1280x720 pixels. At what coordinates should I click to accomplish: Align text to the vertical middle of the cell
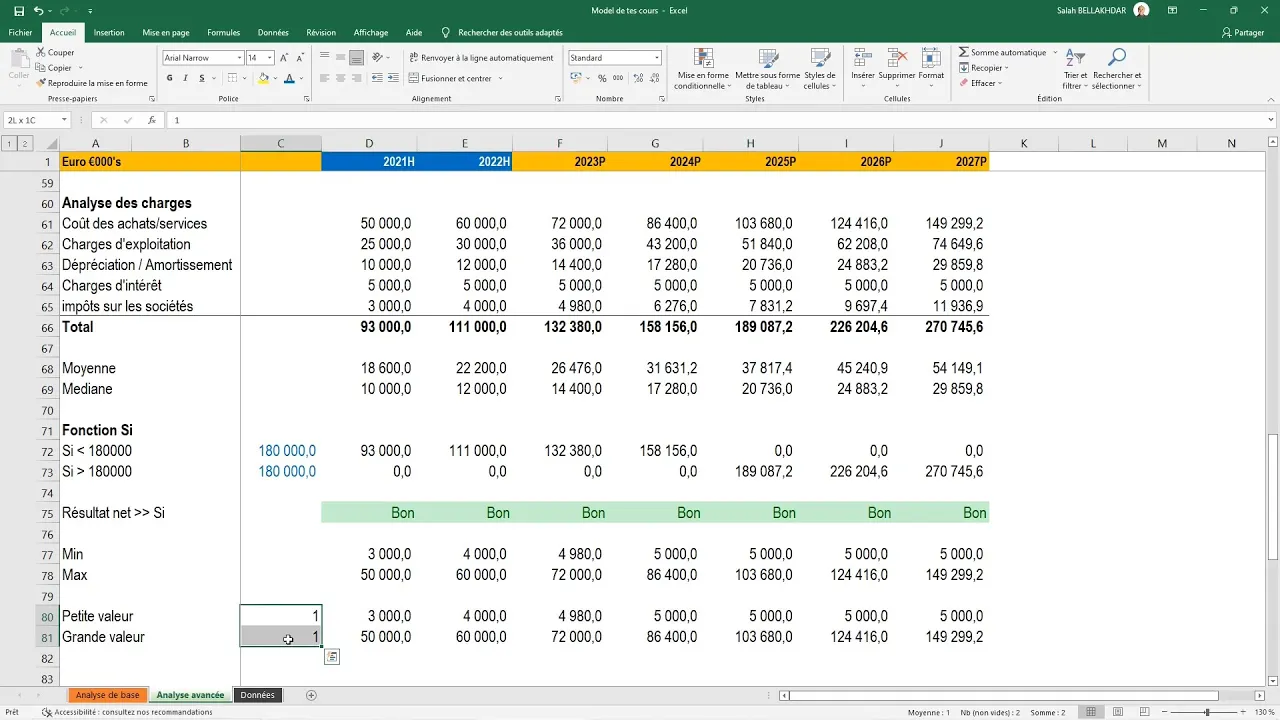[340, 58]
